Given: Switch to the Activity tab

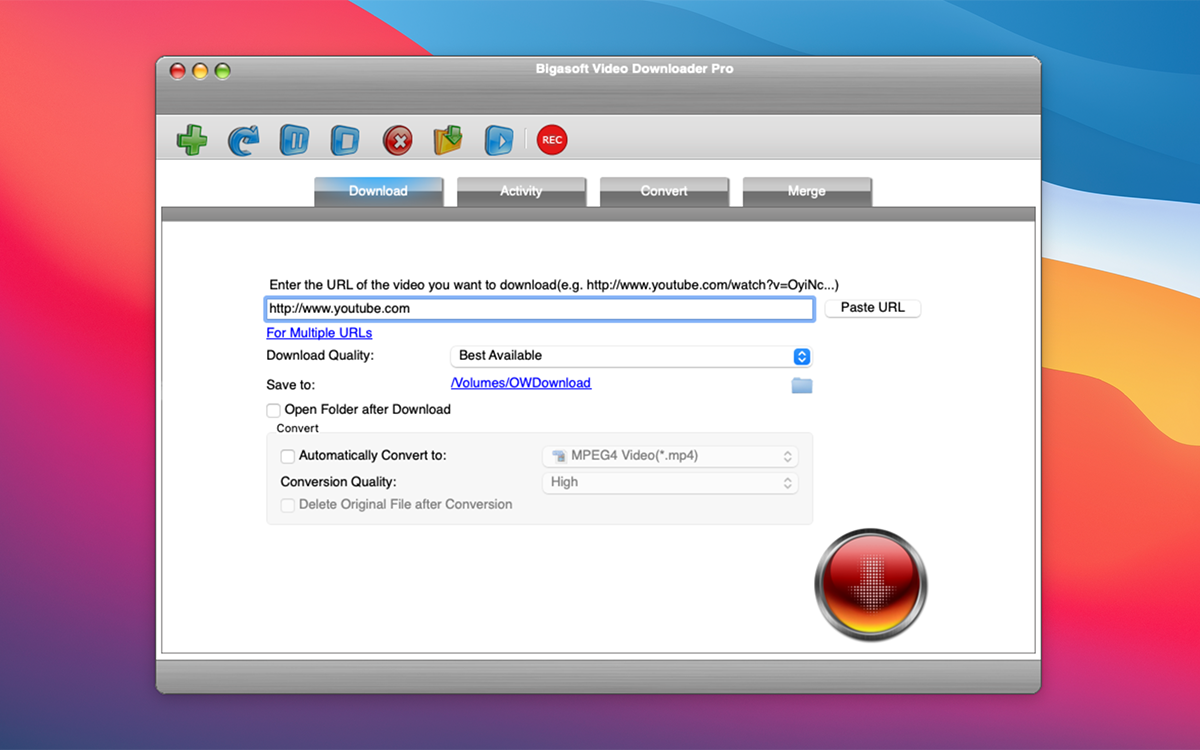Looking at the screenshot, I should click(x=521, y=191).
